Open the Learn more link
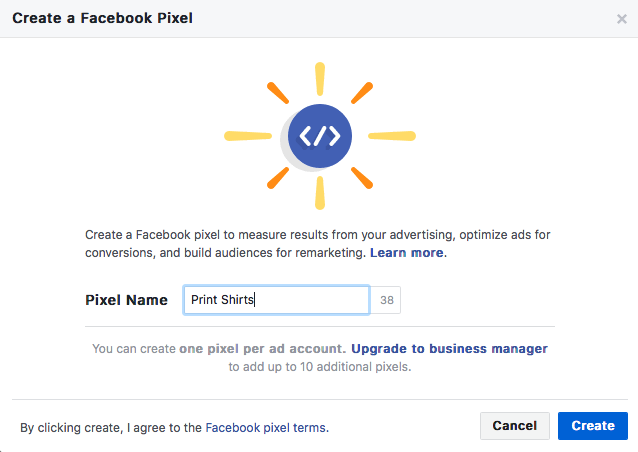638x452 pixels. pos(406,253)
